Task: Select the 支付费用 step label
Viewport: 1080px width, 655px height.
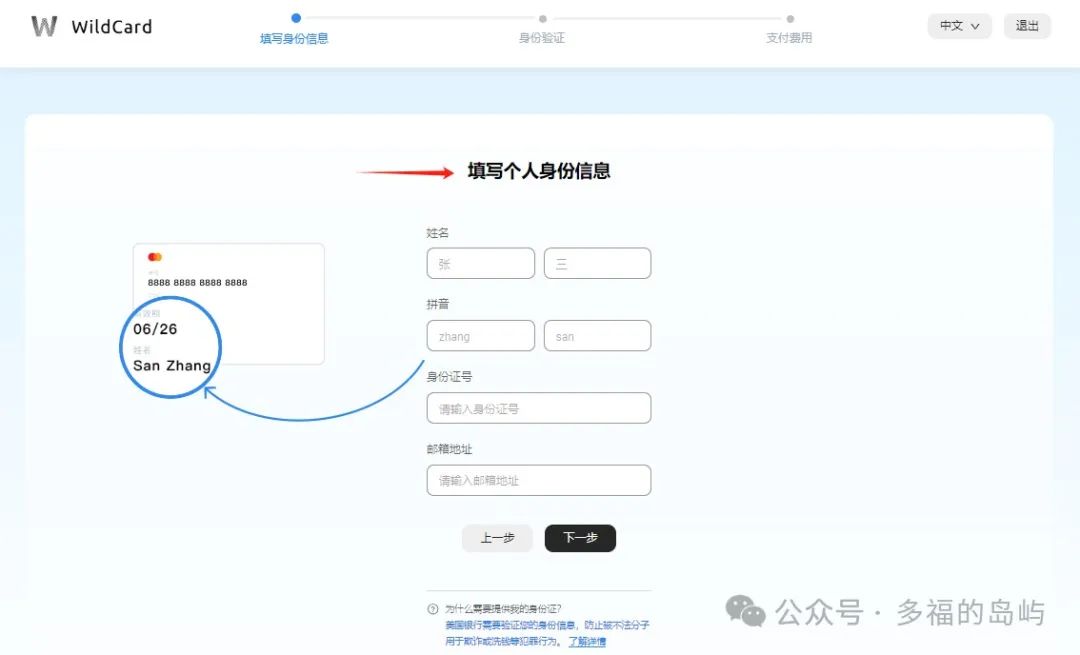Action: coord(789,38)
